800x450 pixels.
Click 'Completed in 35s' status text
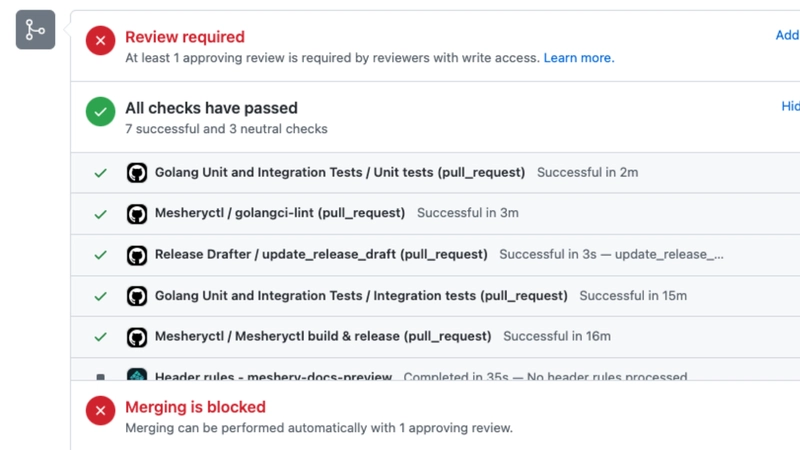click(456, 377)
